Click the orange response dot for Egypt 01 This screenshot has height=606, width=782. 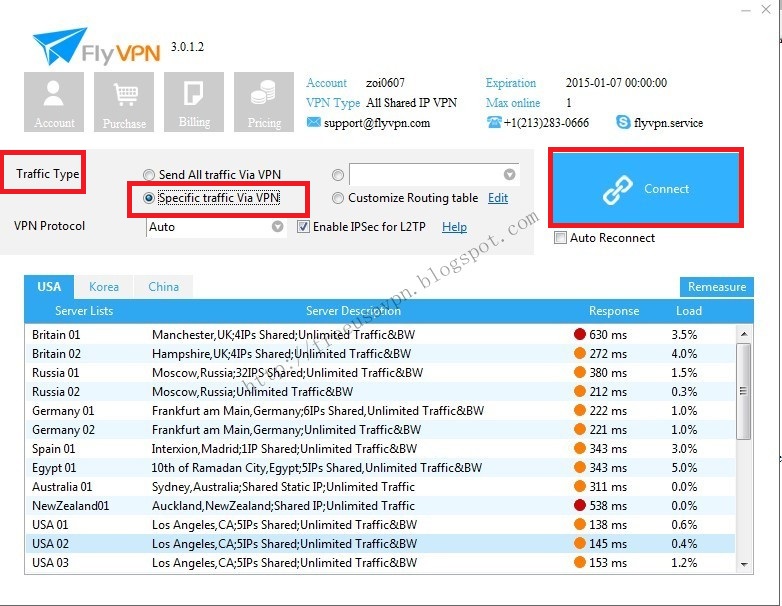[580, 467]
